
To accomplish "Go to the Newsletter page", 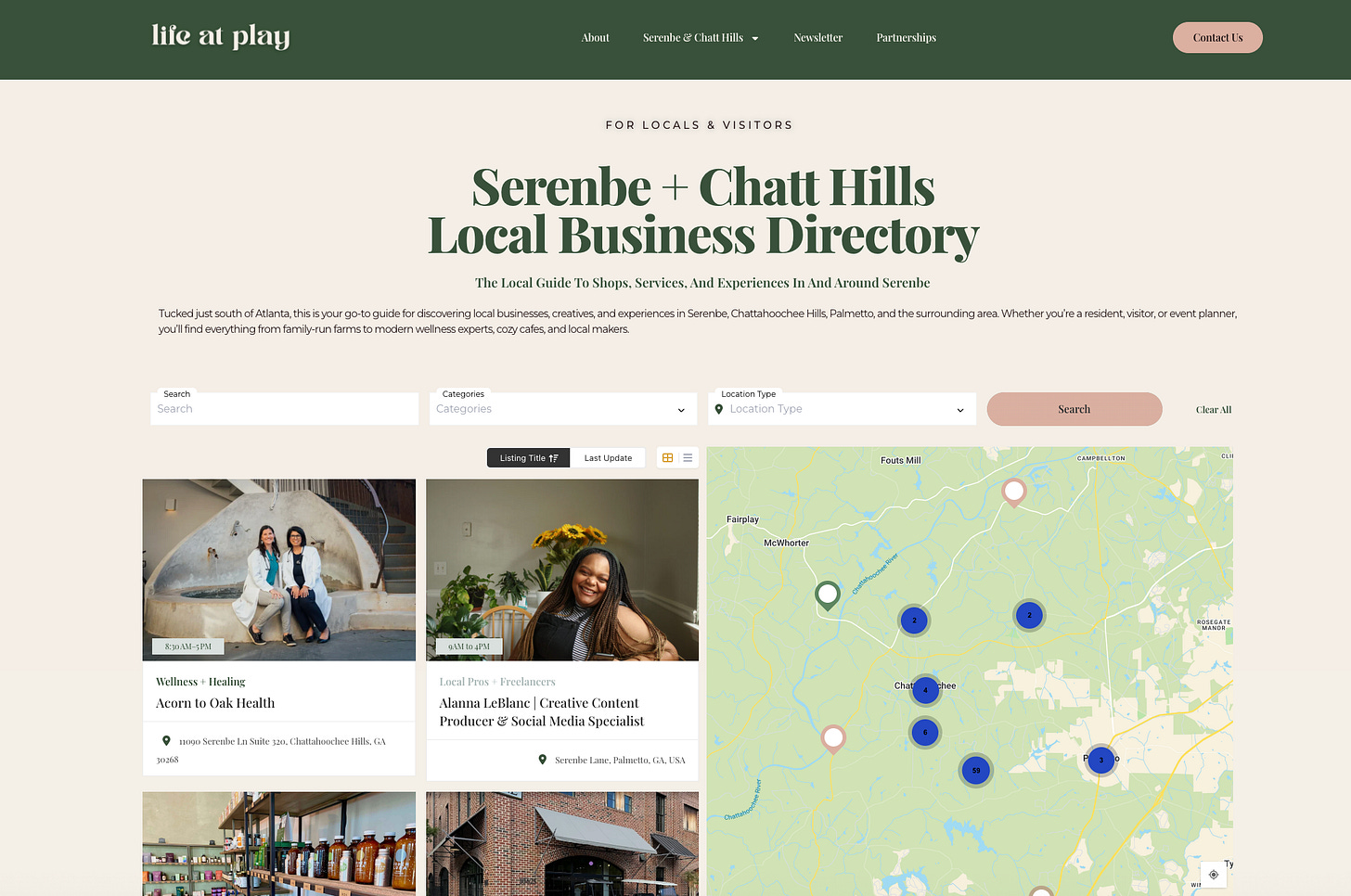I will click(x=818, y=38).
